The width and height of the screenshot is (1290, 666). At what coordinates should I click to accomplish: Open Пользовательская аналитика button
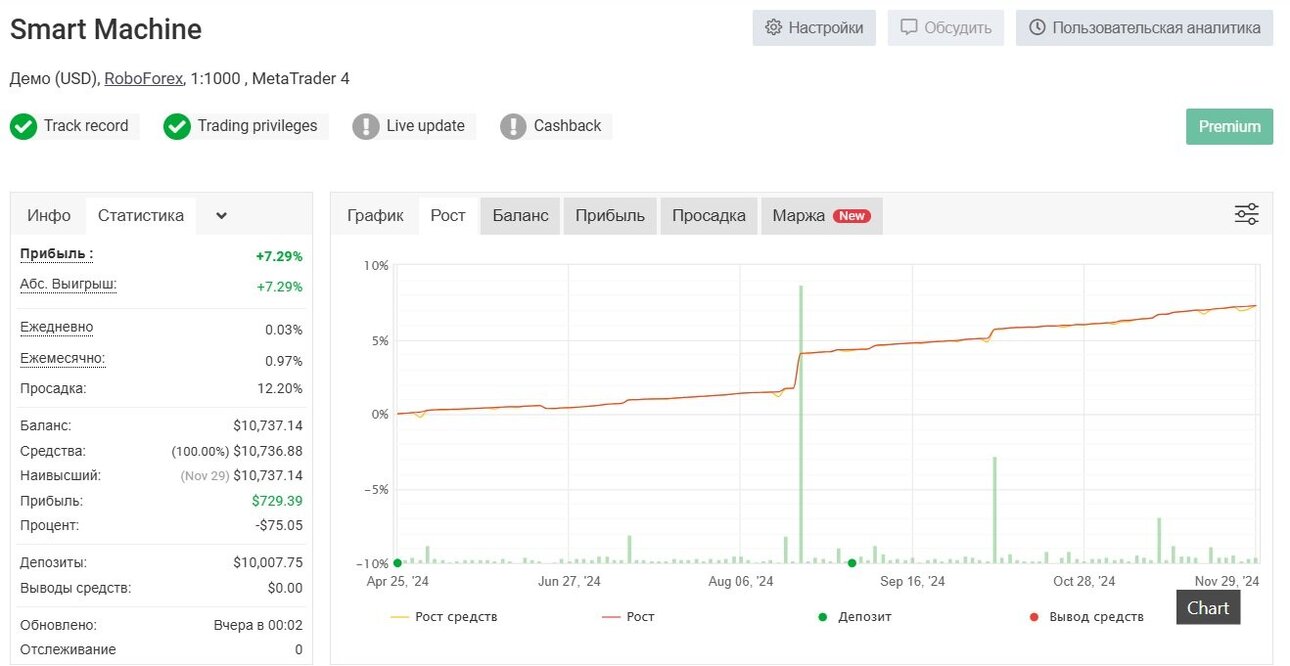click(1144, 28)
